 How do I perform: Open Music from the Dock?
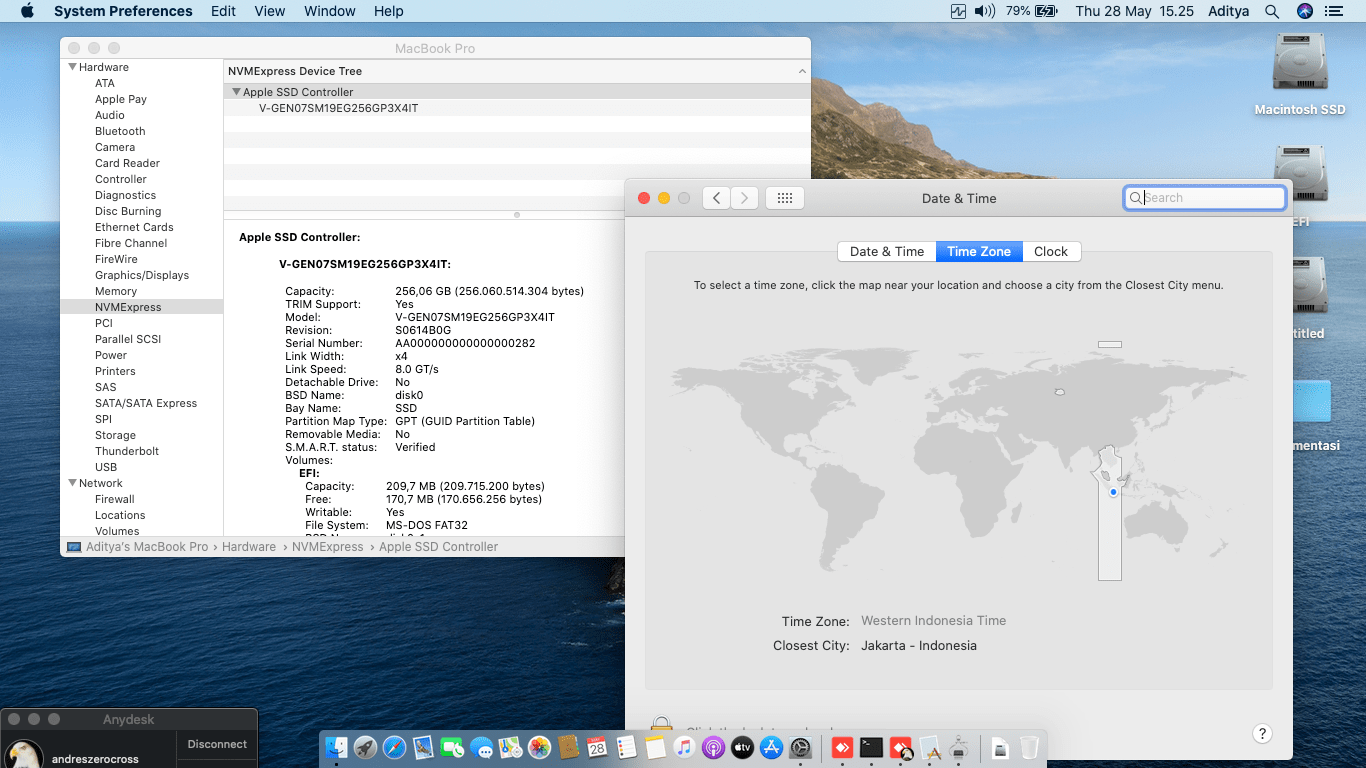click(x=684, y=747)
